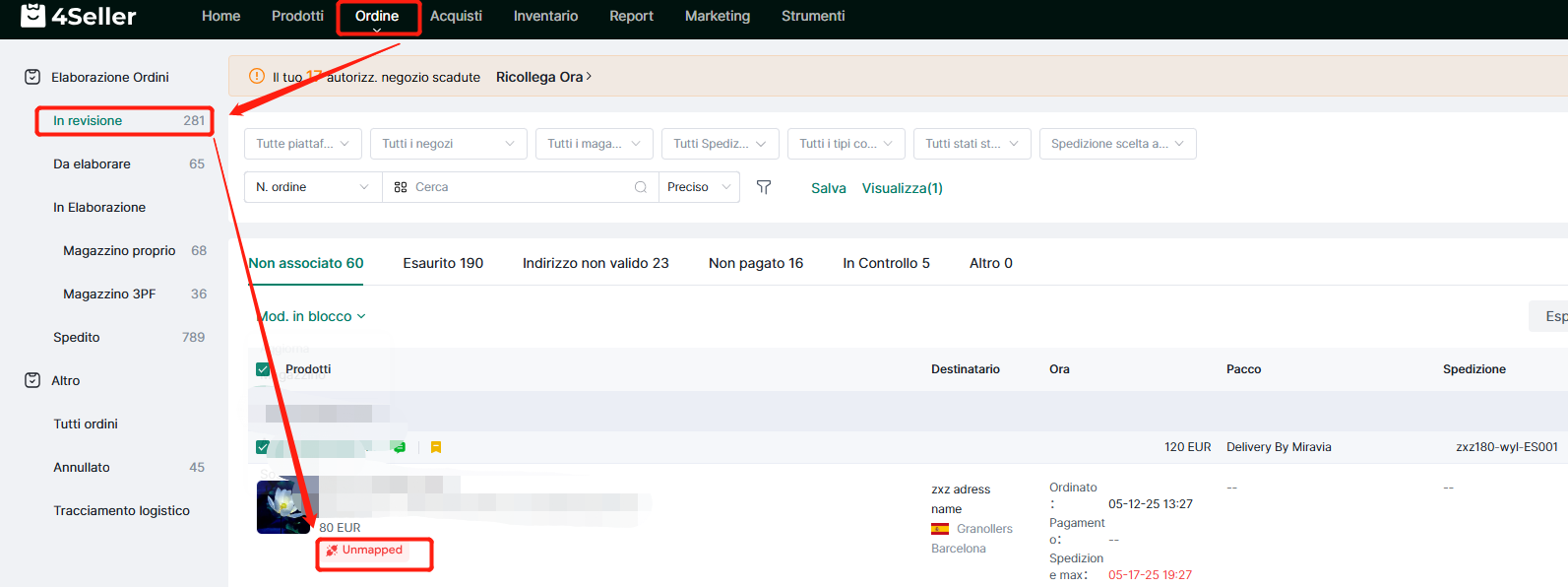The height and width of the screenshot is (587, 1568).
Task: Click the batch search grid icon
Action: pos(401,187)
